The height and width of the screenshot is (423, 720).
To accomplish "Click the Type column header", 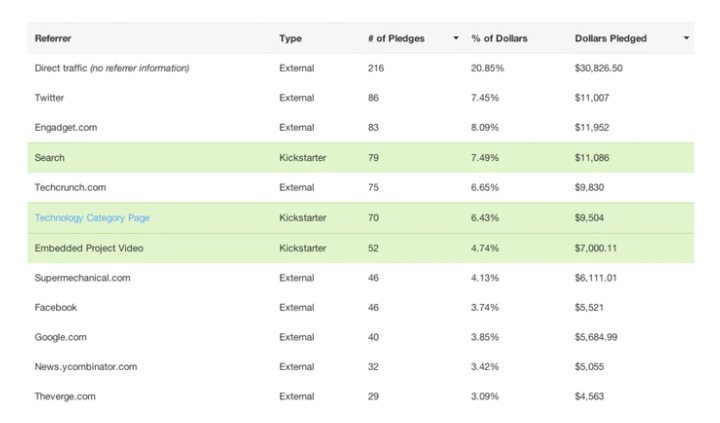I will [290, 39].
